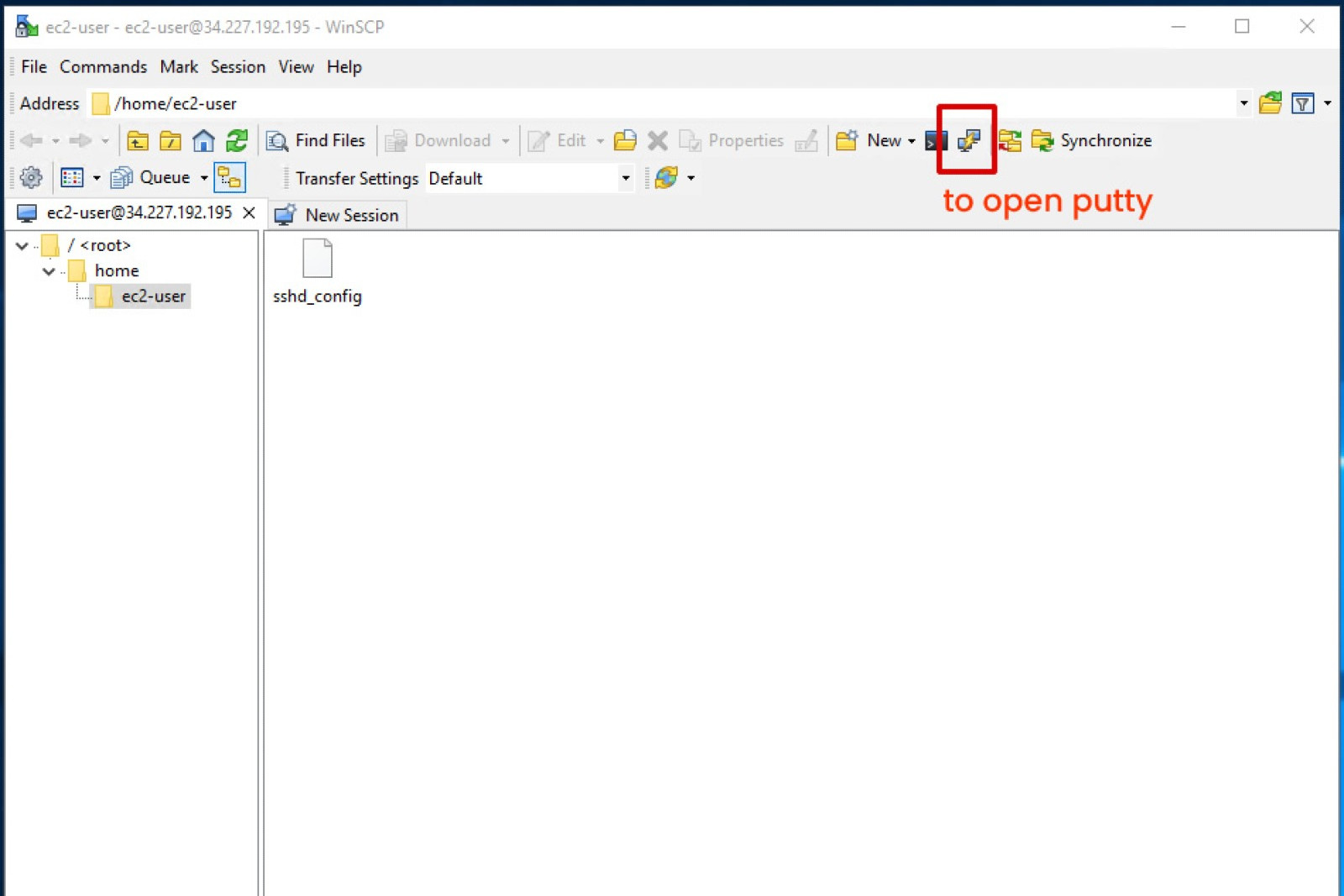Open Properties for selection
This screenshot has height=896, width=1344.
pos(731,141)
